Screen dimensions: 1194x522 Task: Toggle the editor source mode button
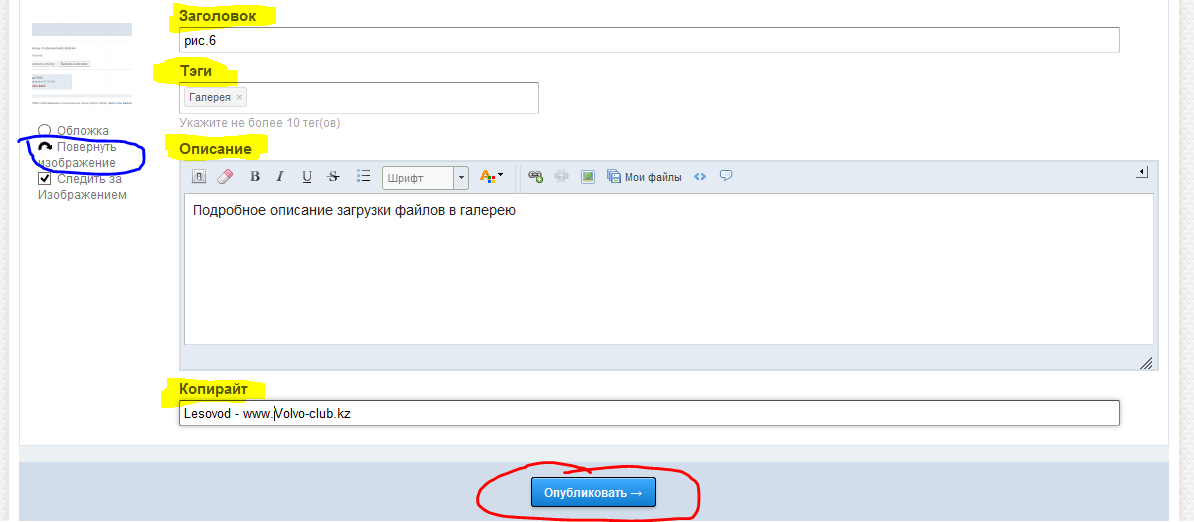tap(199, 177)
